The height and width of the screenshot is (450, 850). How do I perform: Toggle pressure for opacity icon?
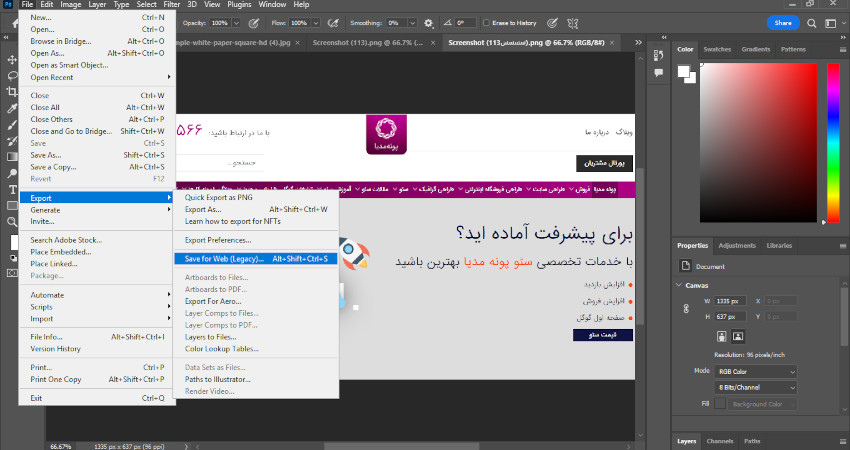coord(253,23)
